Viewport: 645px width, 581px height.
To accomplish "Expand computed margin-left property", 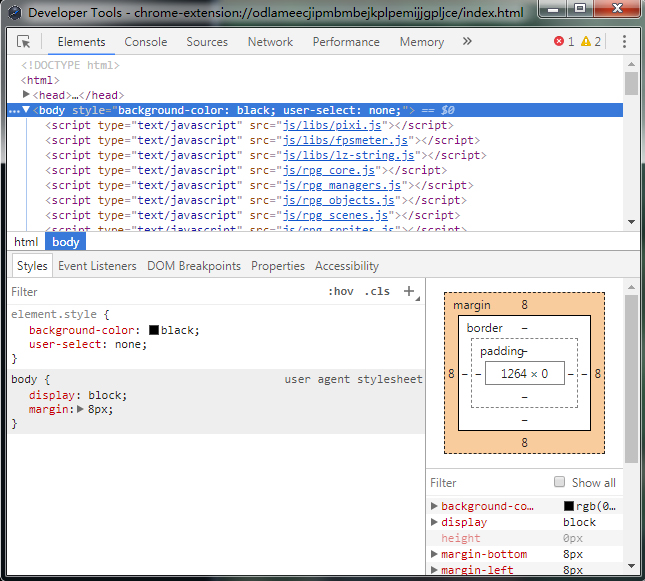I will [434, 570].
